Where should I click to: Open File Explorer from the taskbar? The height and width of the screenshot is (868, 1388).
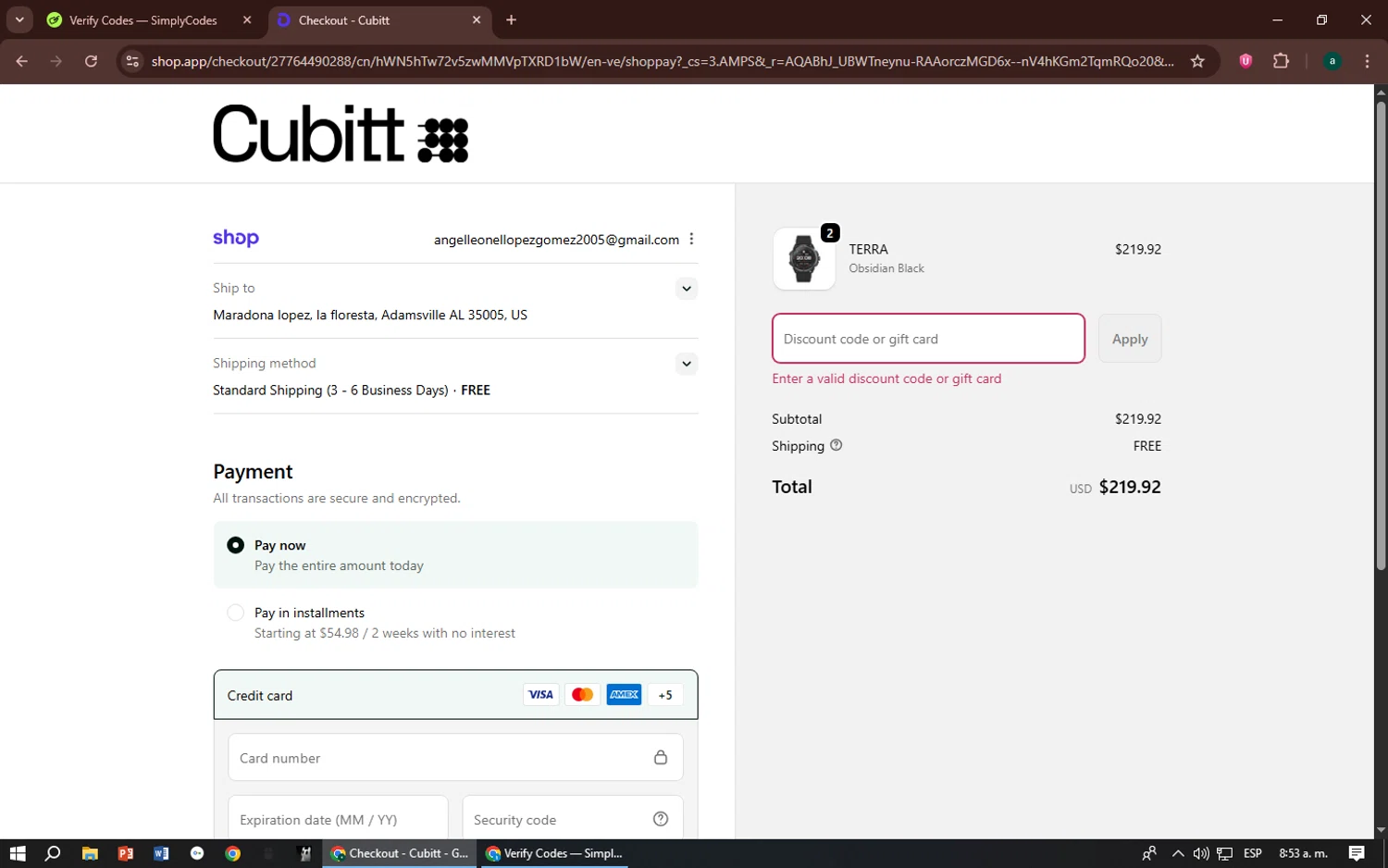click(90, 853)
